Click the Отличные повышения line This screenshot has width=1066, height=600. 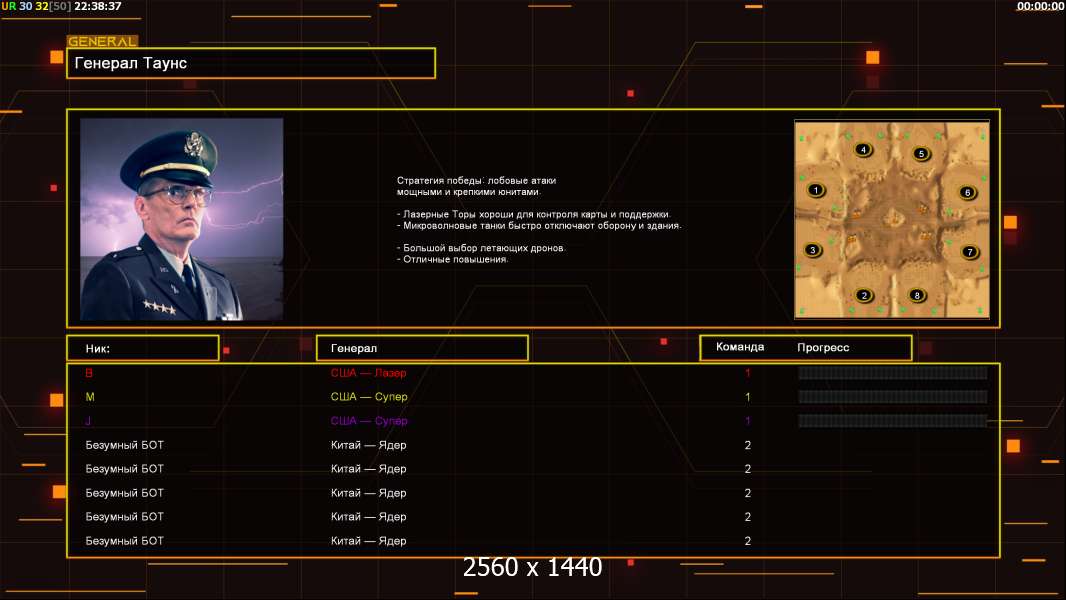[x=452, y=259]
